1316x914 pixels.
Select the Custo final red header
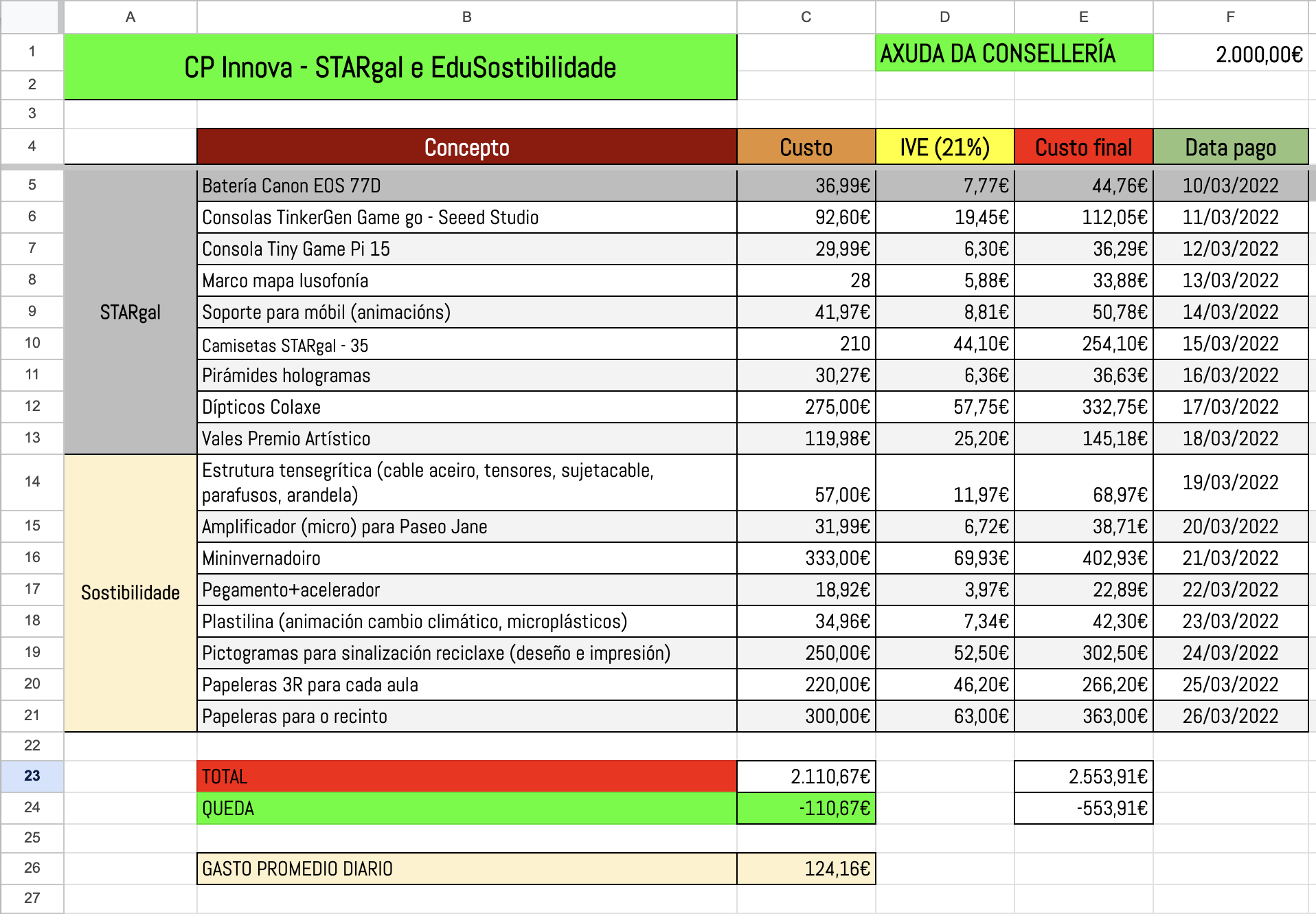click(1084, 147)
